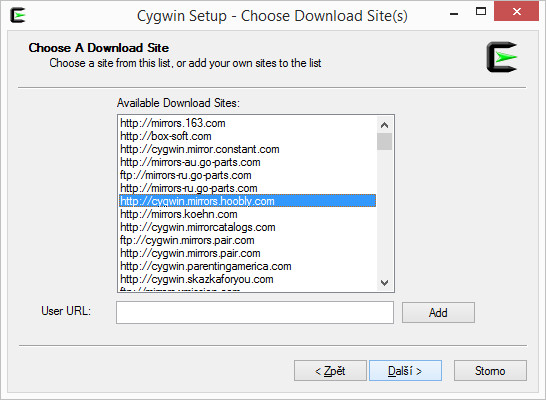Select http://cygwin.parentingamerica.com mirror
This screenshot has width=546, height=400.
[x=248, y=266]
